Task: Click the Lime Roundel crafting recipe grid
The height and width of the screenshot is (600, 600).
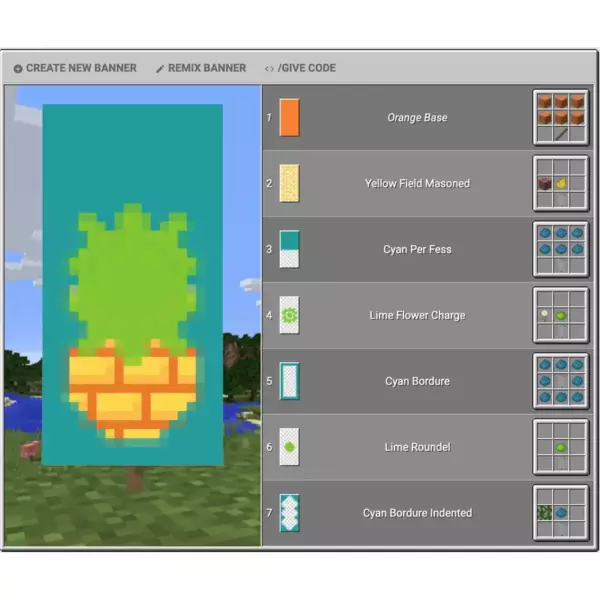Action: click(561, 447)
